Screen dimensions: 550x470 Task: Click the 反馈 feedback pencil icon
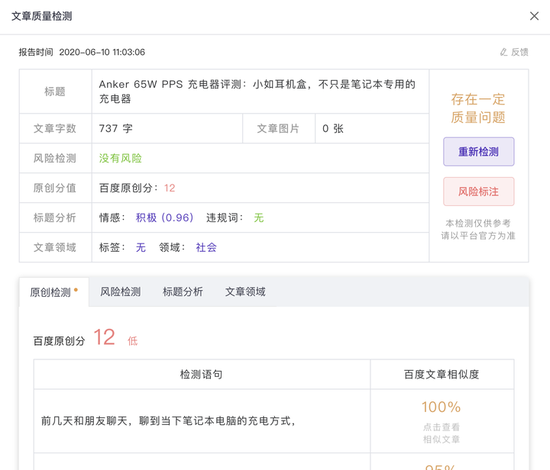point(503,52)
